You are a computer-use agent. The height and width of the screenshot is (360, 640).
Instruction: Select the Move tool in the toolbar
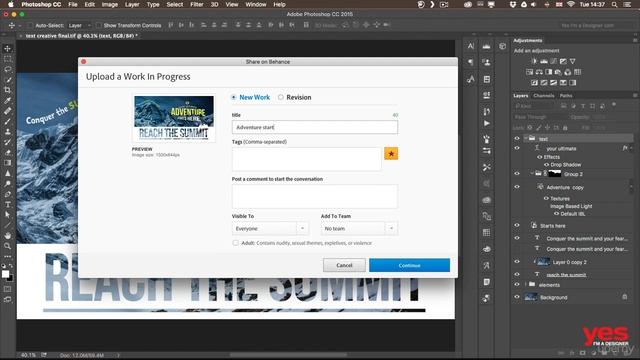click(x=8, y=49)
